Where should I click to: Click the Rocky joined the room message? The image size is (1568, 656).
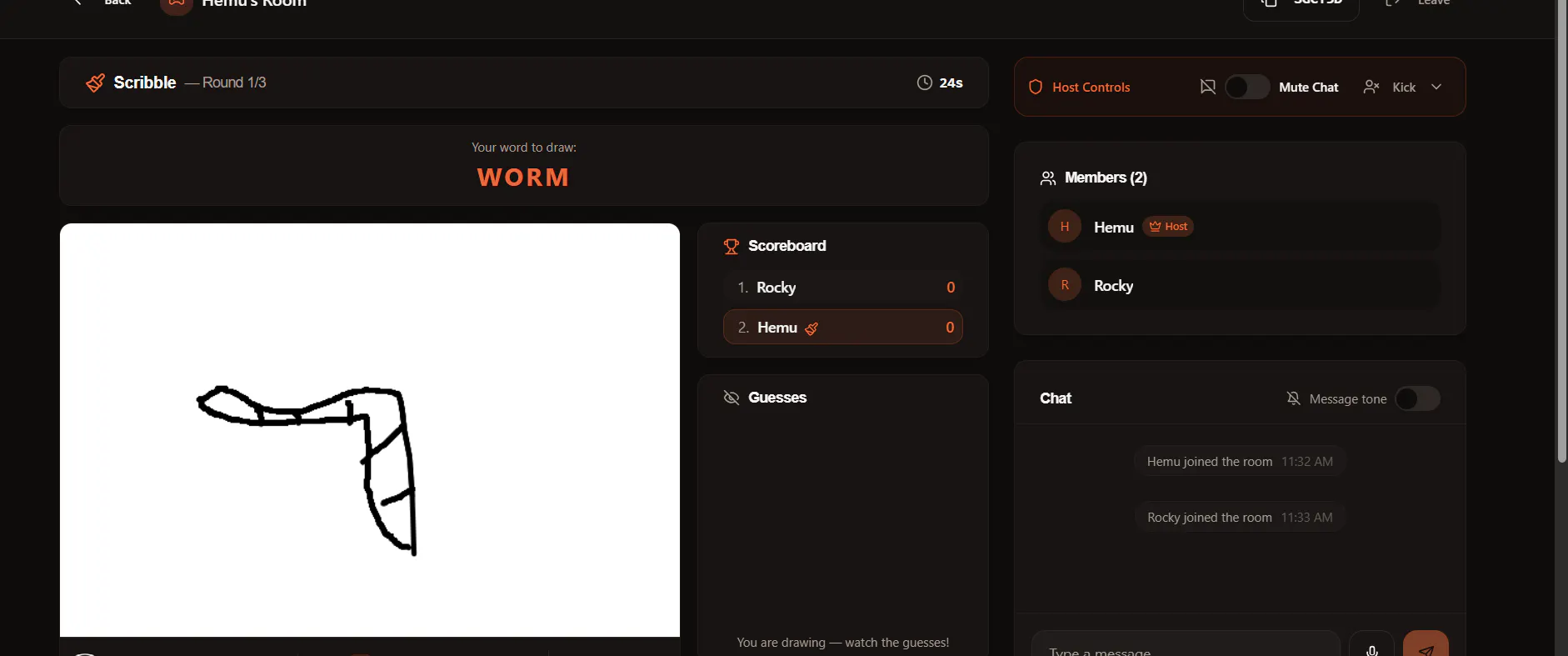point(1240,518)
